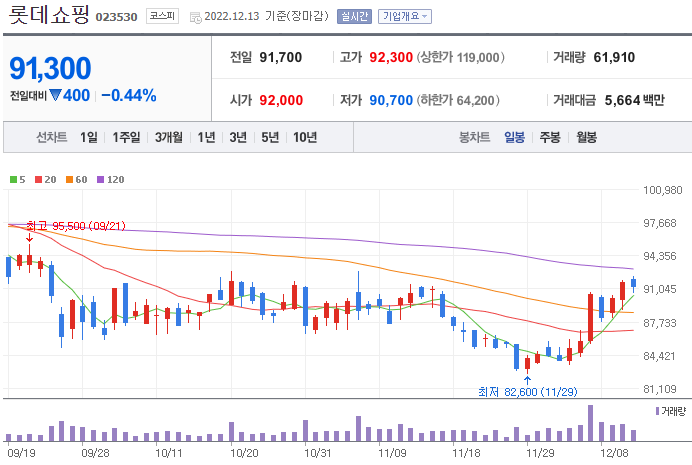Switch to 일봉 candle chart
This screenshot has height=465, width=692.
coord(515,137)
